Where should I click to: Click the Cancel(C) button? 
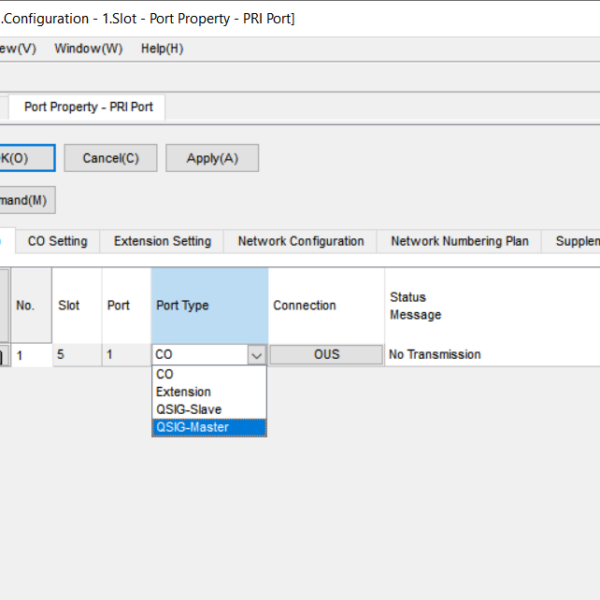point(110,158)
